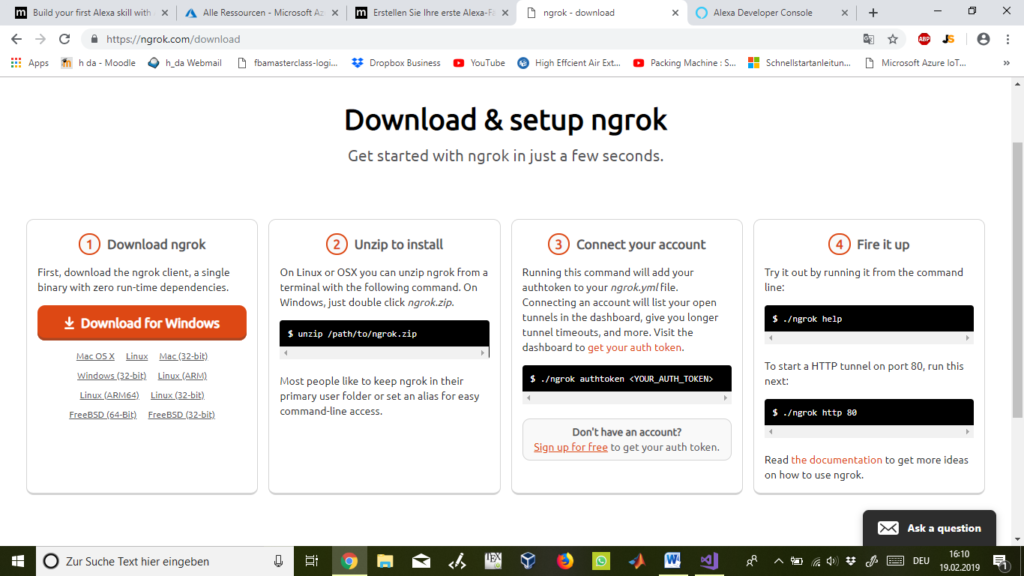Click the padlock site info icon
This screenshot has width=1024, height=576.
pos(94,39)
